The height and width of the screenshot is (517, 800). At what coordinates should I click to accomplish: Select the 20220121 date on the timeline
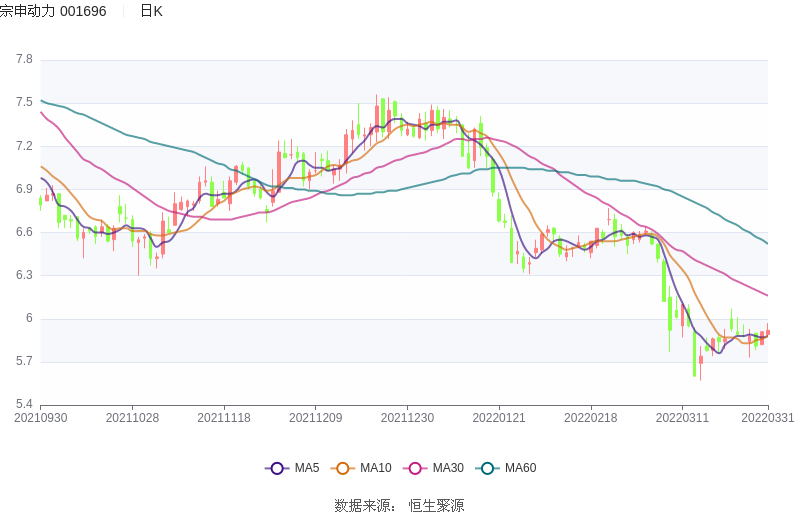[499, 418]
